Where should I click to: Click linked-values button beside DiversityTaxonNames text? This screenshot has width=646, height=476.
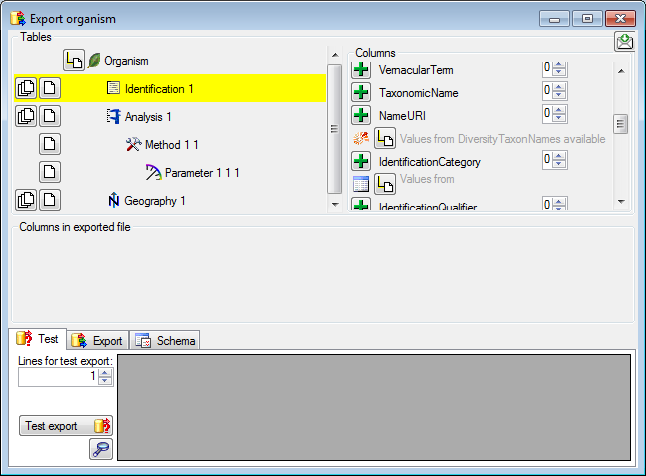point(385,138)
